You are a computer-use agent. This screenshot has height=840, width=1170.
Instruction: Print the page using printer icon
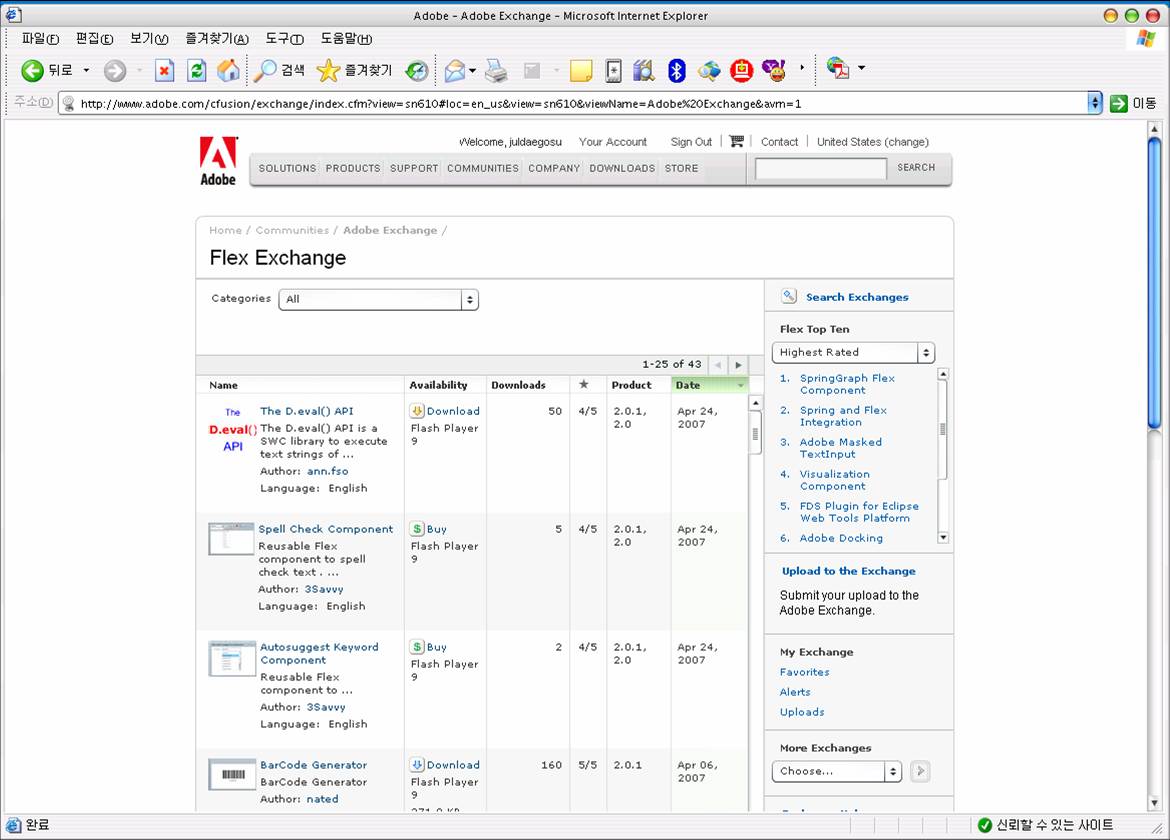coord(496,70)
